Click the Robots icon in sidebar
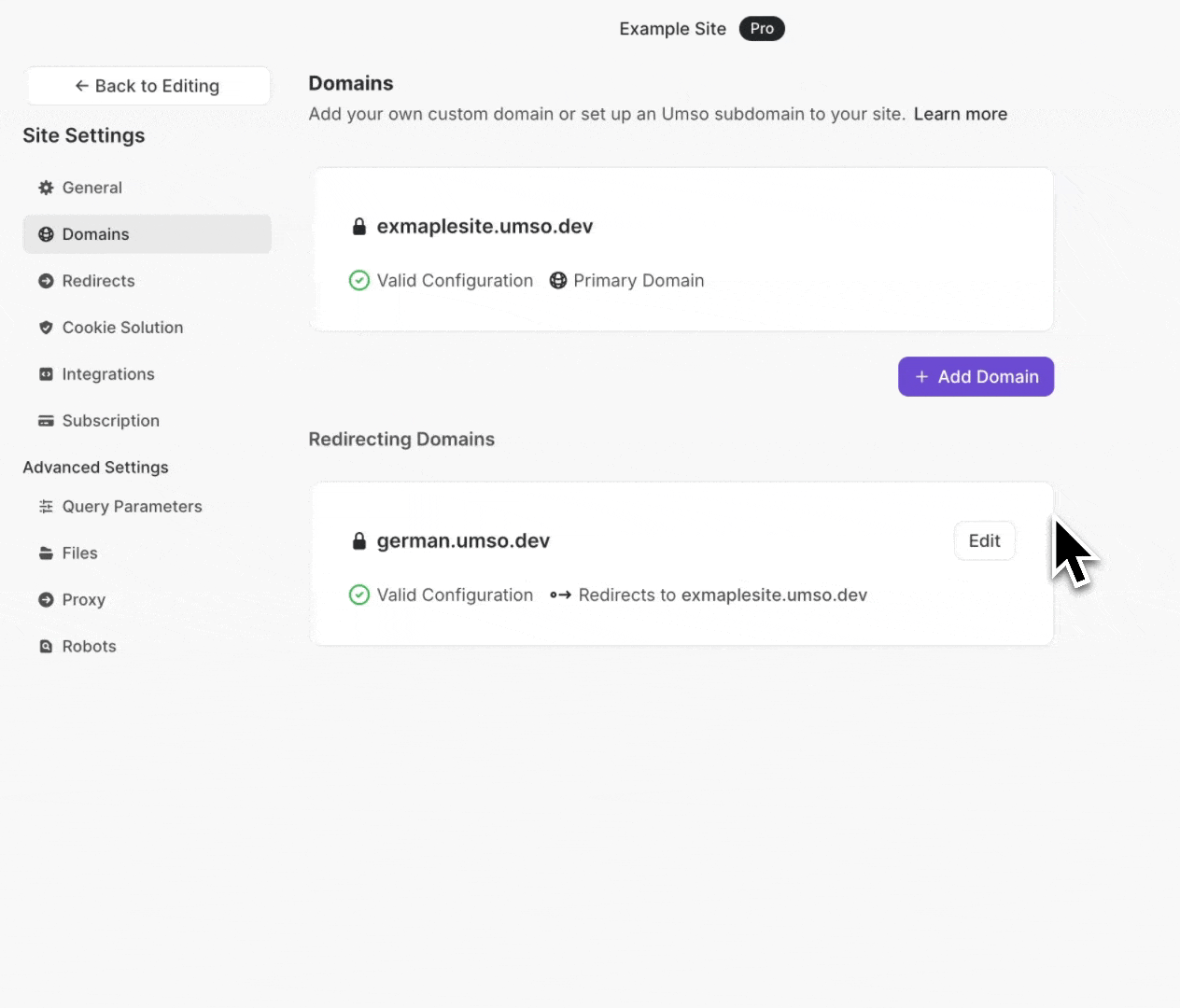Image resolution: width=1180 pixels, height=1008 pixels. coord(46,647)
